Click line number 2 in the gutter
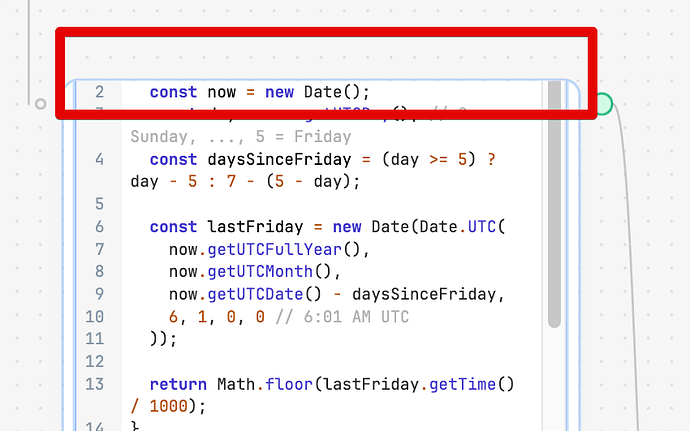Screen dimensions: 690x431 click(x=99, y=92)
